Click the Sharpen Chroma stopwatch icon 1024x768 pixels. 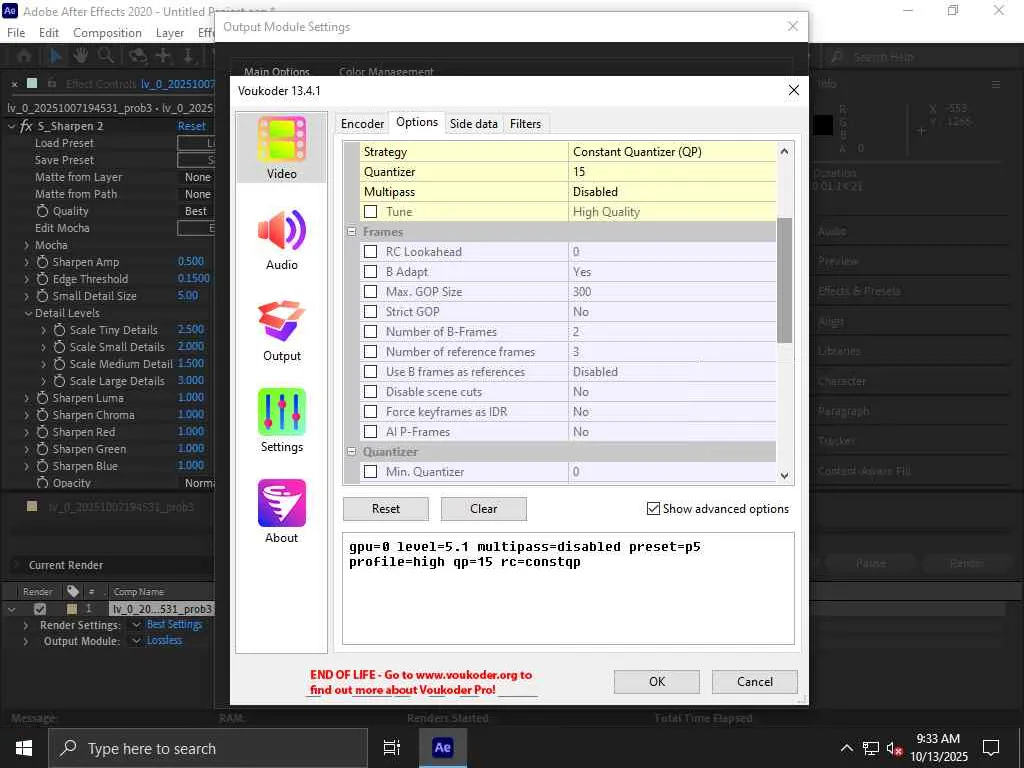click(42, 415)
